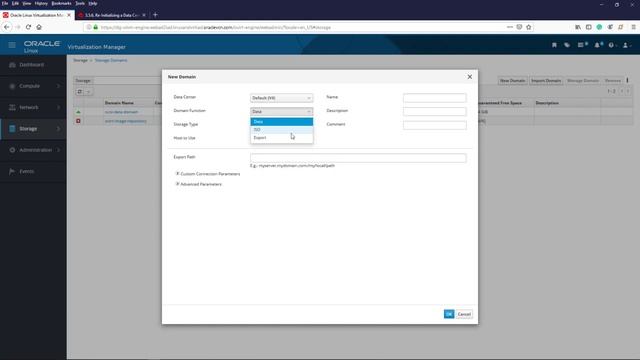Close the New Domain dialog with X

coord(469,77)
